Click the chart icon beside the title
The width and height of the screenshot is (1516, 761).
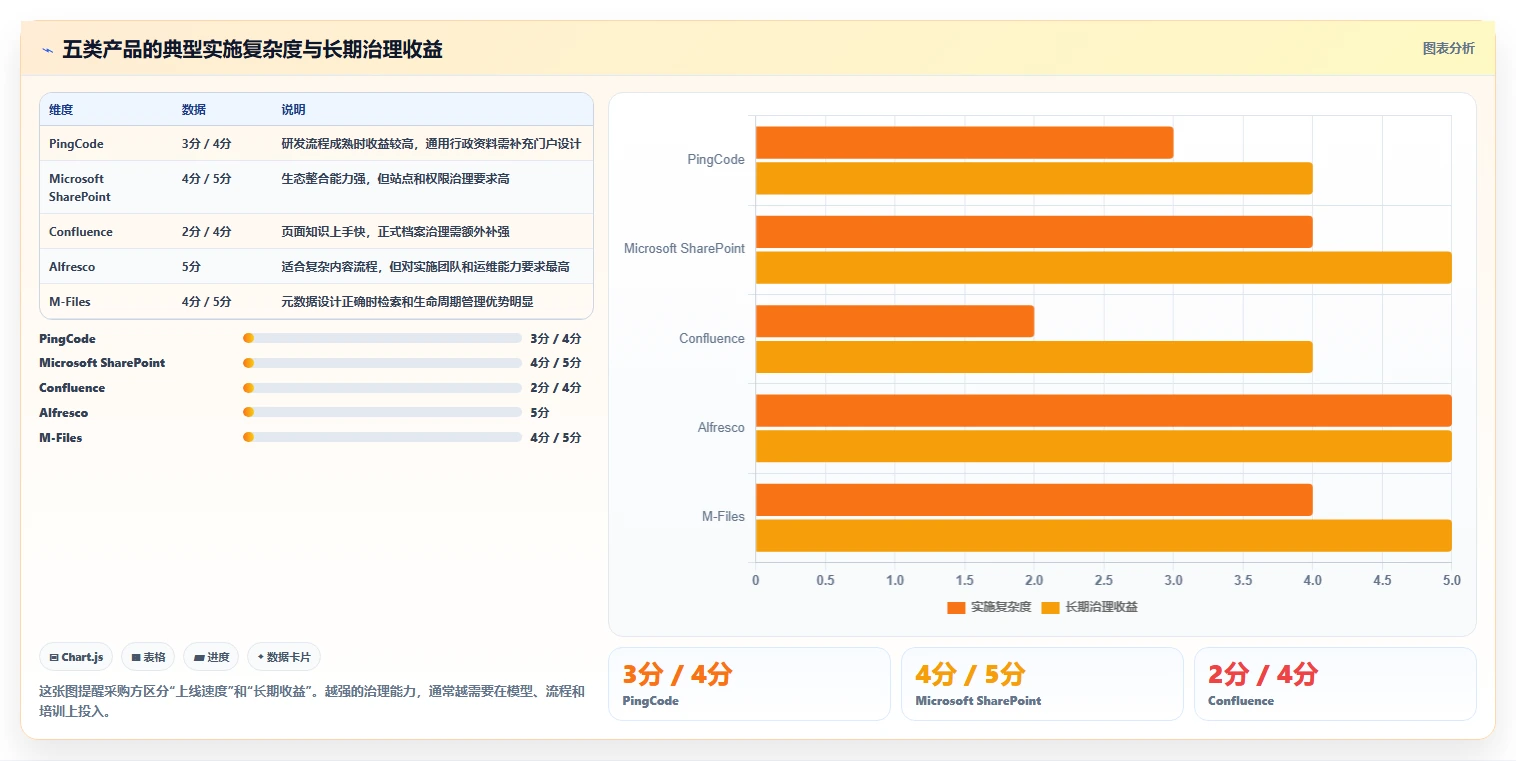pyautogui.click(x=47, y=49)
